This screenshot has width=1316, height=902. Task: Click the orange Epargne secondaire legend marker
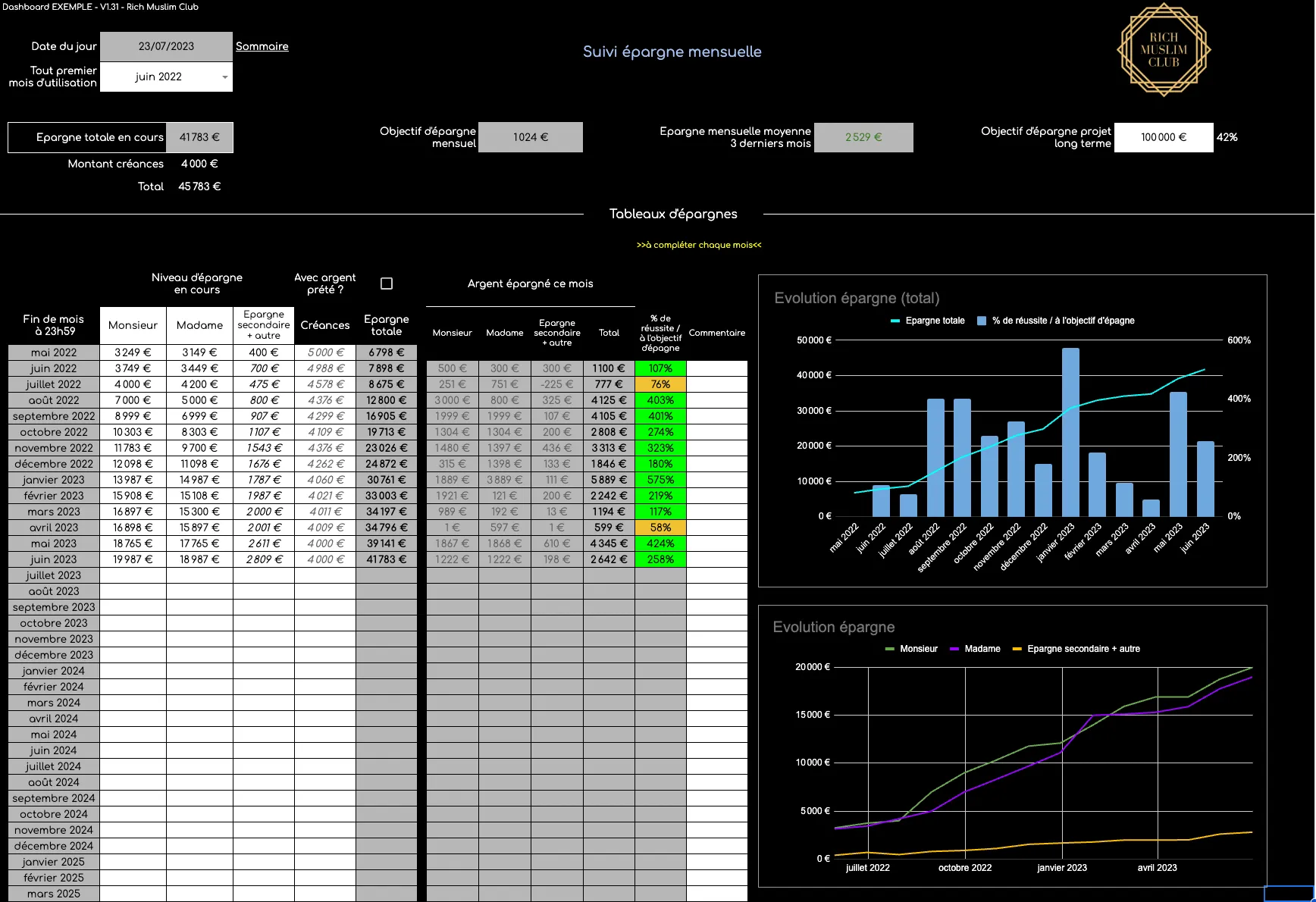click(x=1017, y=649)
